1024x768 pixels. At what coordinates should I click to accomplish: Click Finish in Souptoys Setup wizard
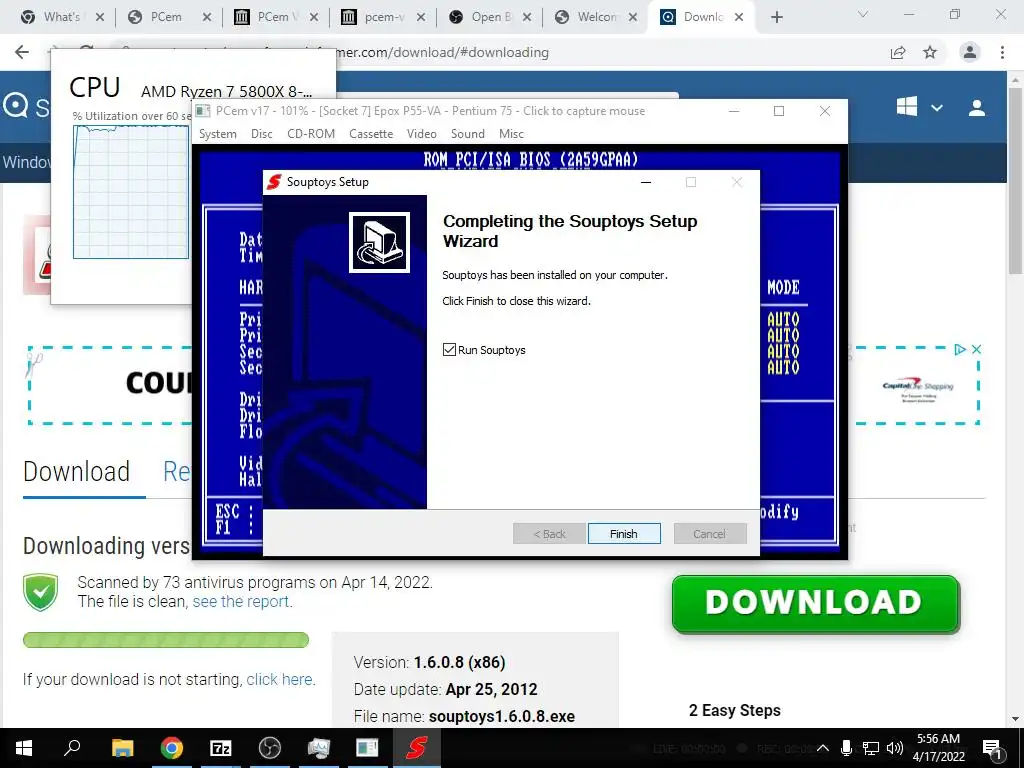point(624,534)
